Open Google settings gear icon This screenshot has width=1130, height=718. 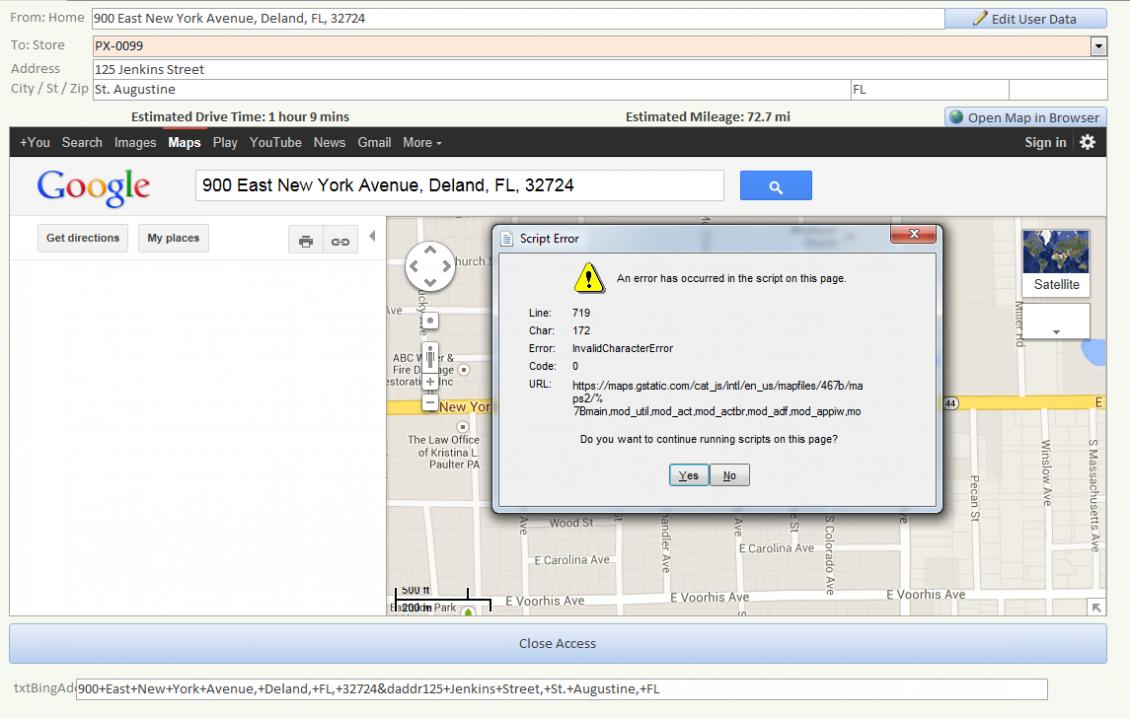[1087, 142]
